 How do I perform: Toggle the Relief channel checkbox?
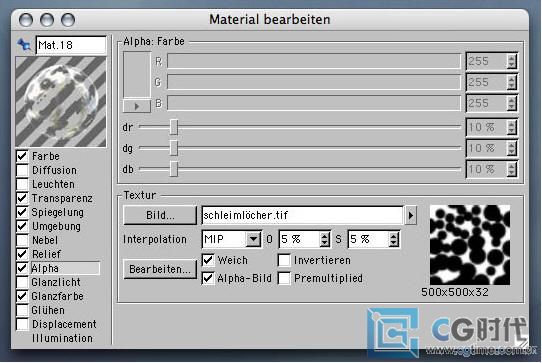[22, 254]
